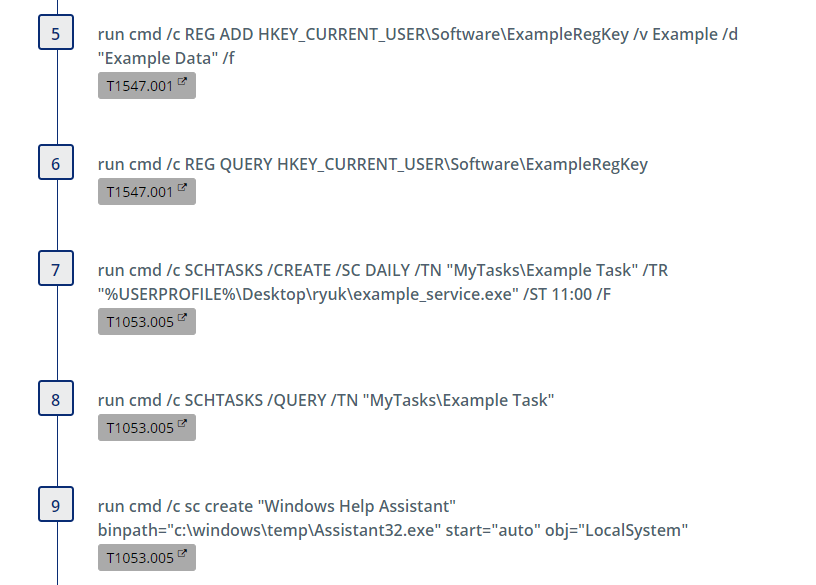816x585 pixels.
Task: Open external-link icon on step 5's T1547.001 tag
Action: (182, 81)
